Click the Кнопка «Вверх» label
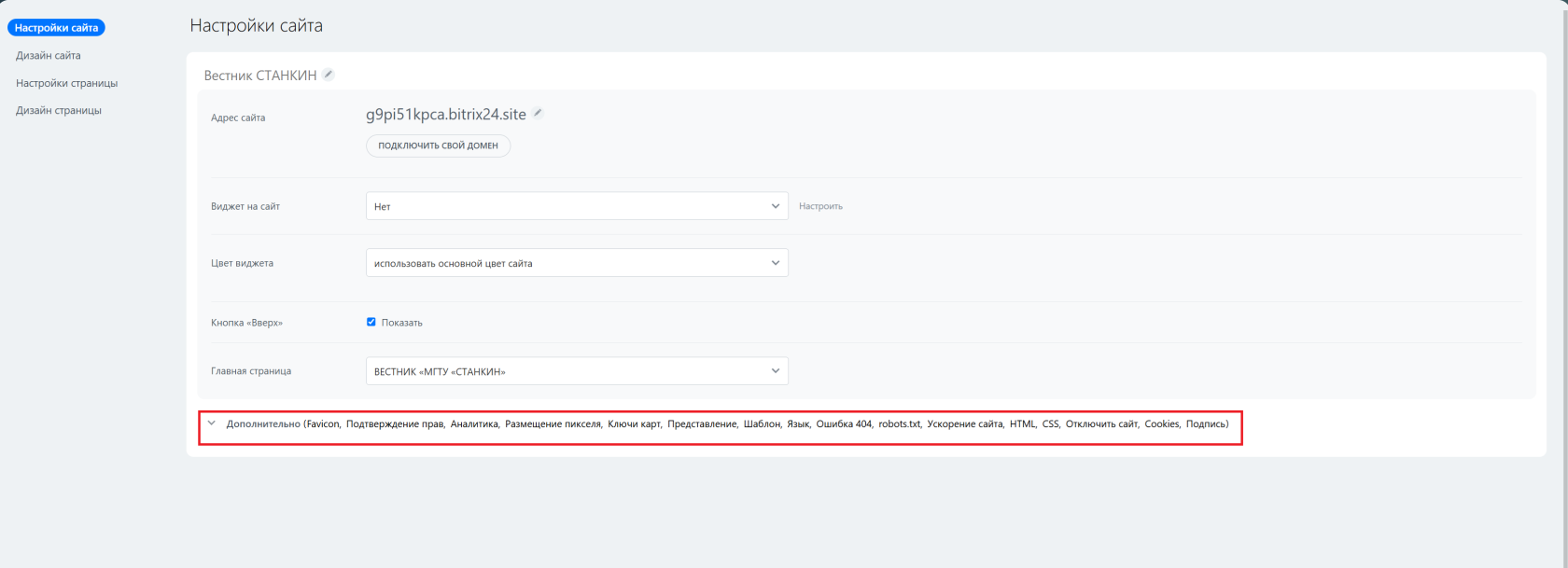 (246, 323)
